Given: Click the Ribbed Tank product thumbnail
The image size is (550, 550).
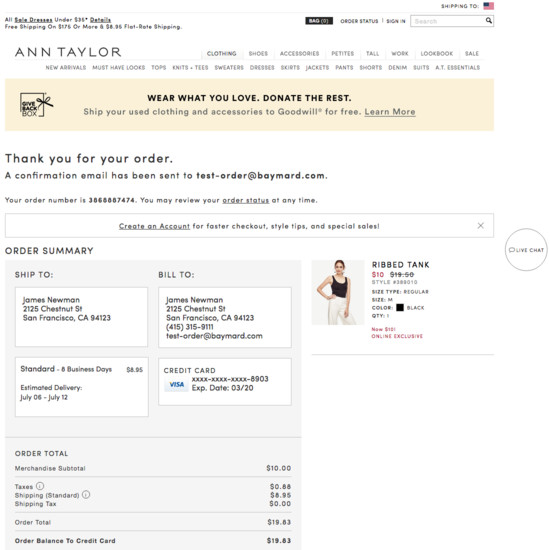Looking at the screenshot, I should (338, 293).
